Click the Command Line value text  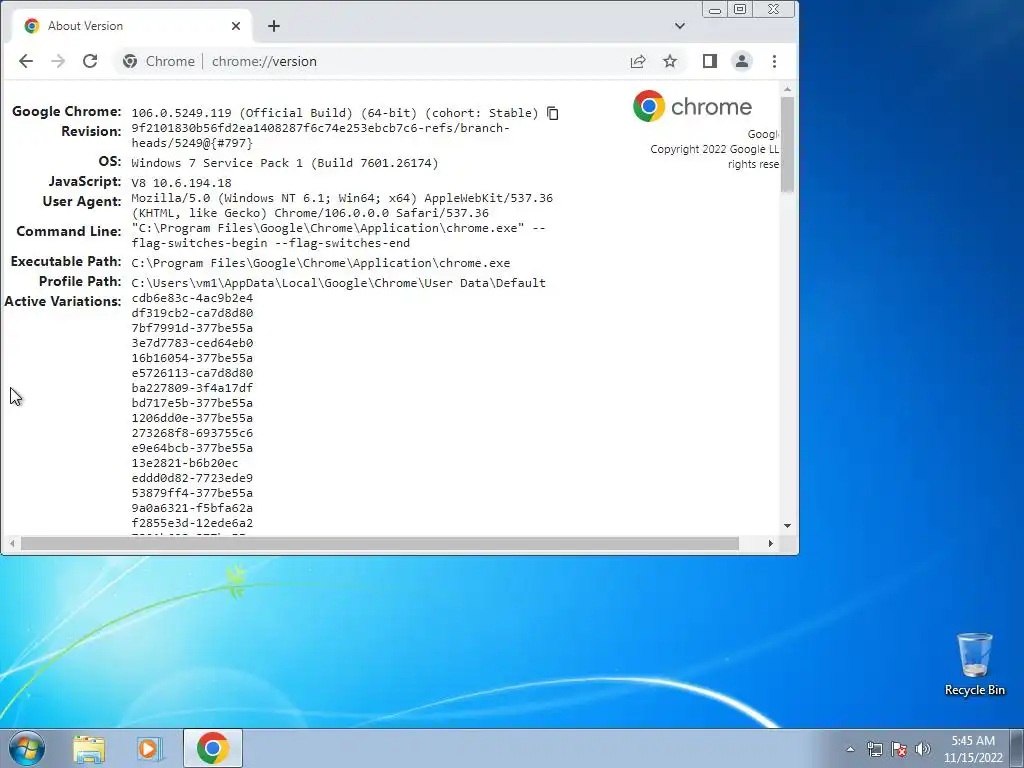pos(338,235)
